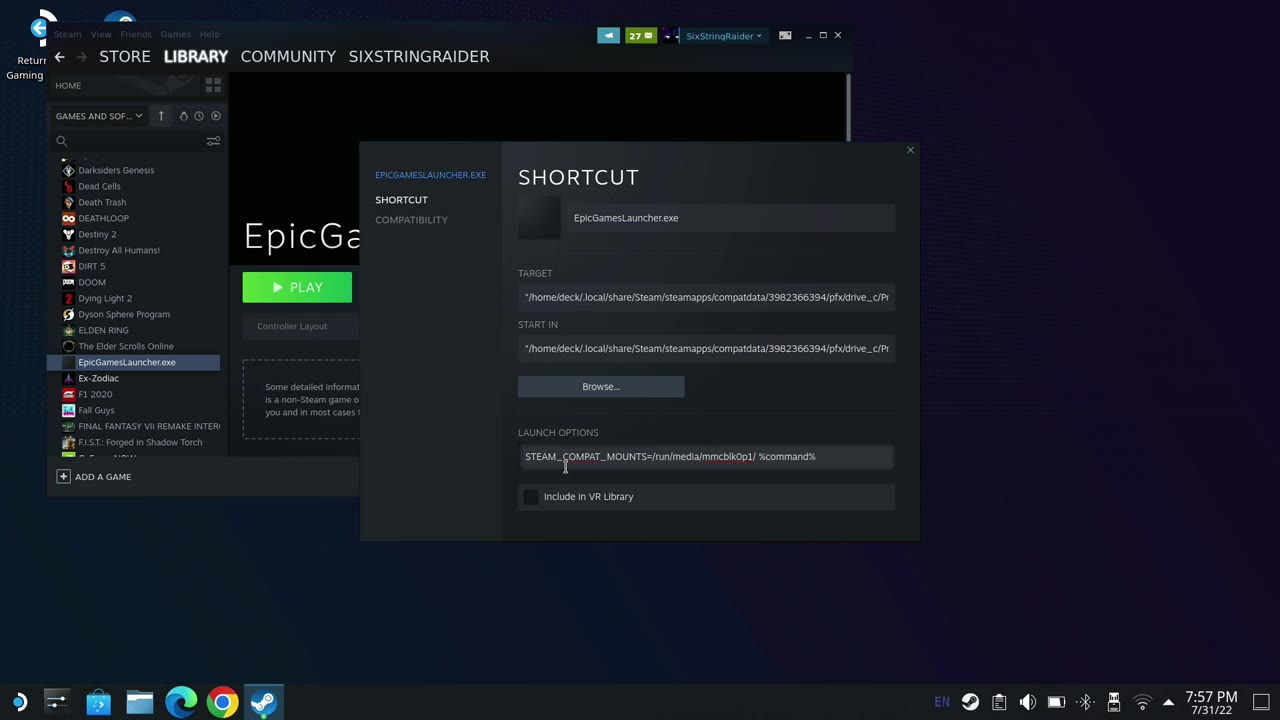
Task: Open Bluetooth settings in the system tray
Action: coord(1085,702)
